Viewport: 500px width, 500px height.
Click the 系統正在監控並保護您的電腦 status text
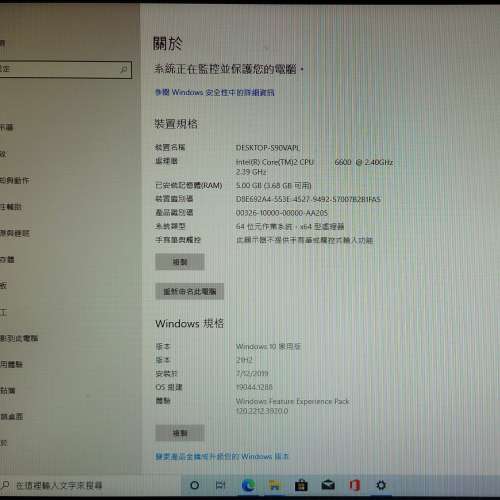click(x=229, y=69)
